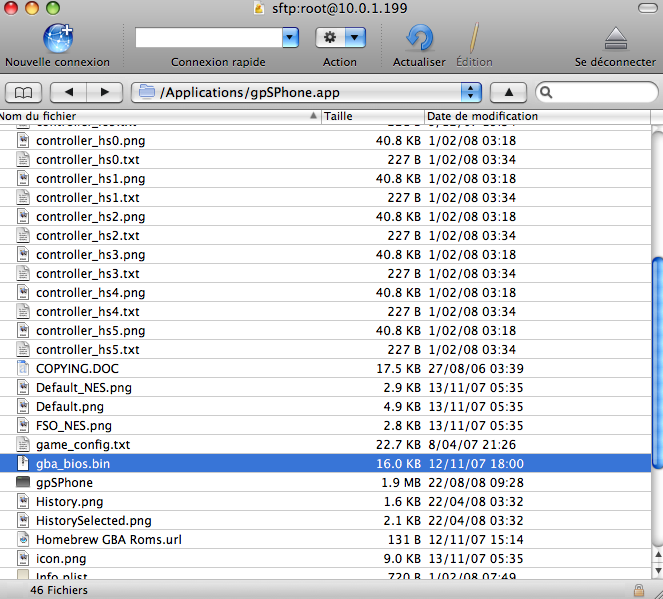Screen dimensions: 663x599
Task: Click the scrollbar down arrow
Action: tap(658, 570)
